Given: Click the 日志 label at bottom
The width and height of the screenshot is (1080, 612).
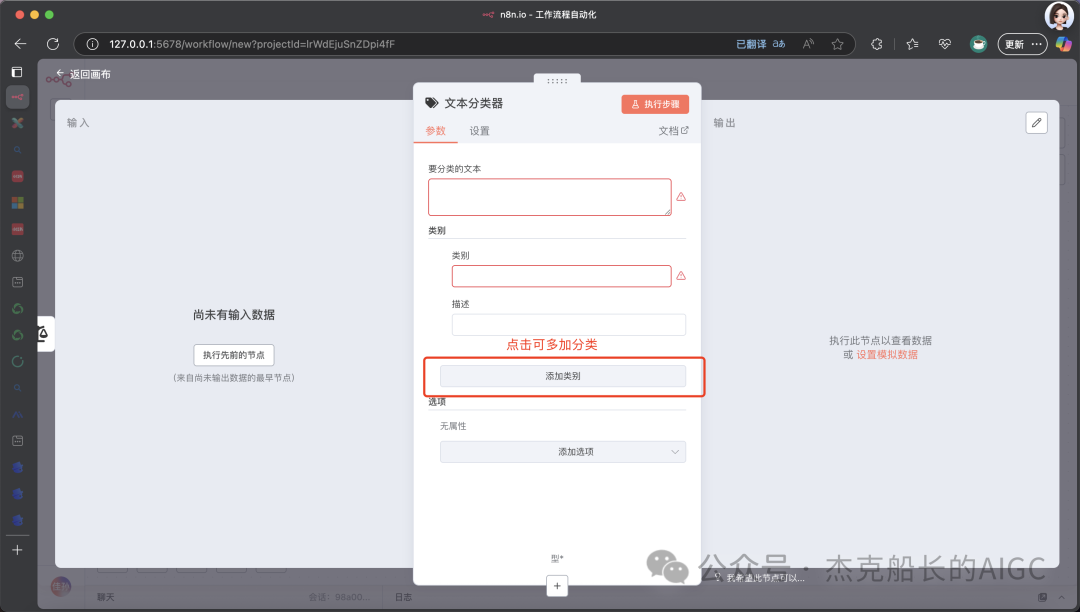Looking at the screenshot, I should (404, 597).
